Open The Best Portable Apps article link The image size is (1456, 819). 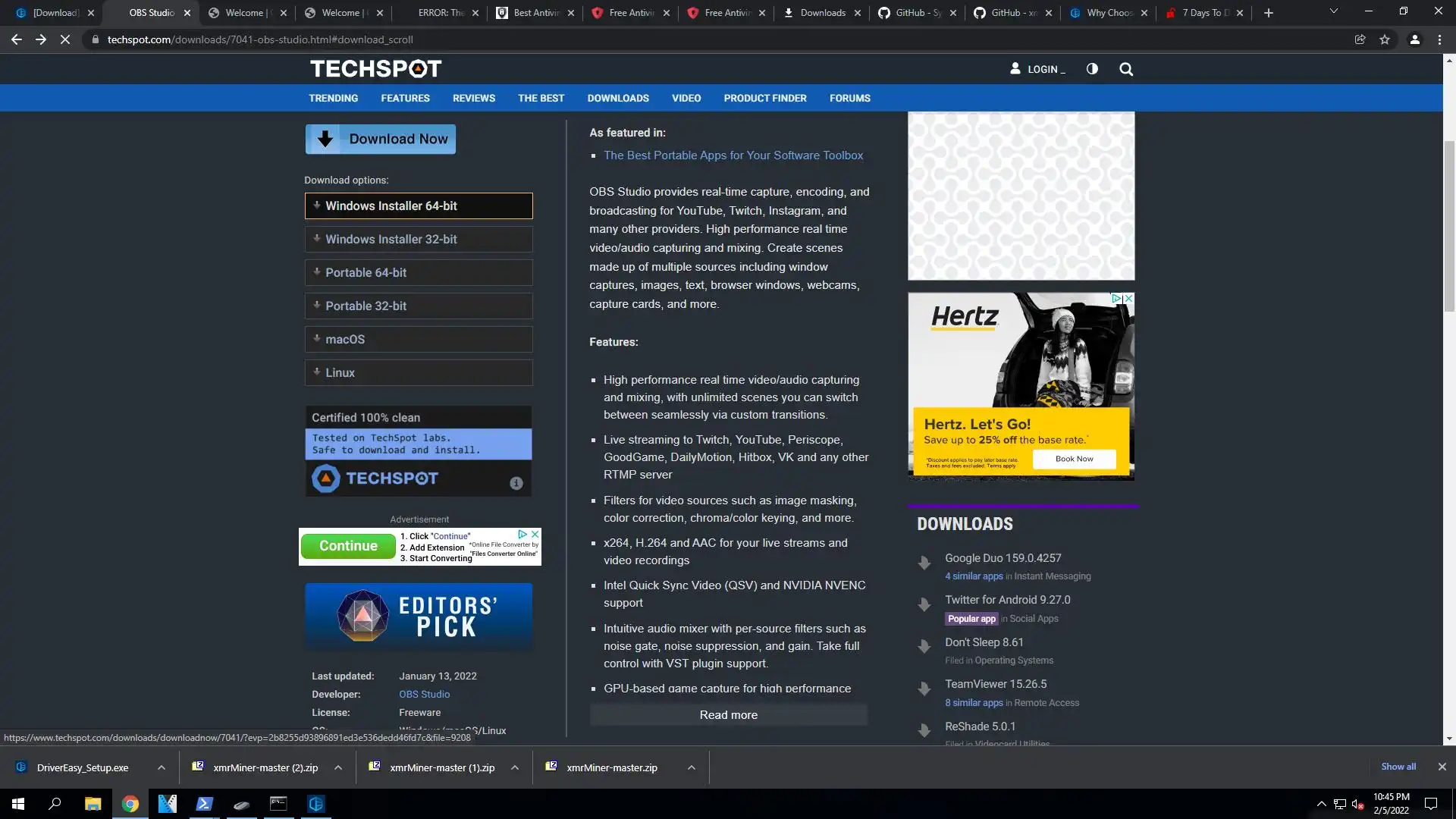733,155
